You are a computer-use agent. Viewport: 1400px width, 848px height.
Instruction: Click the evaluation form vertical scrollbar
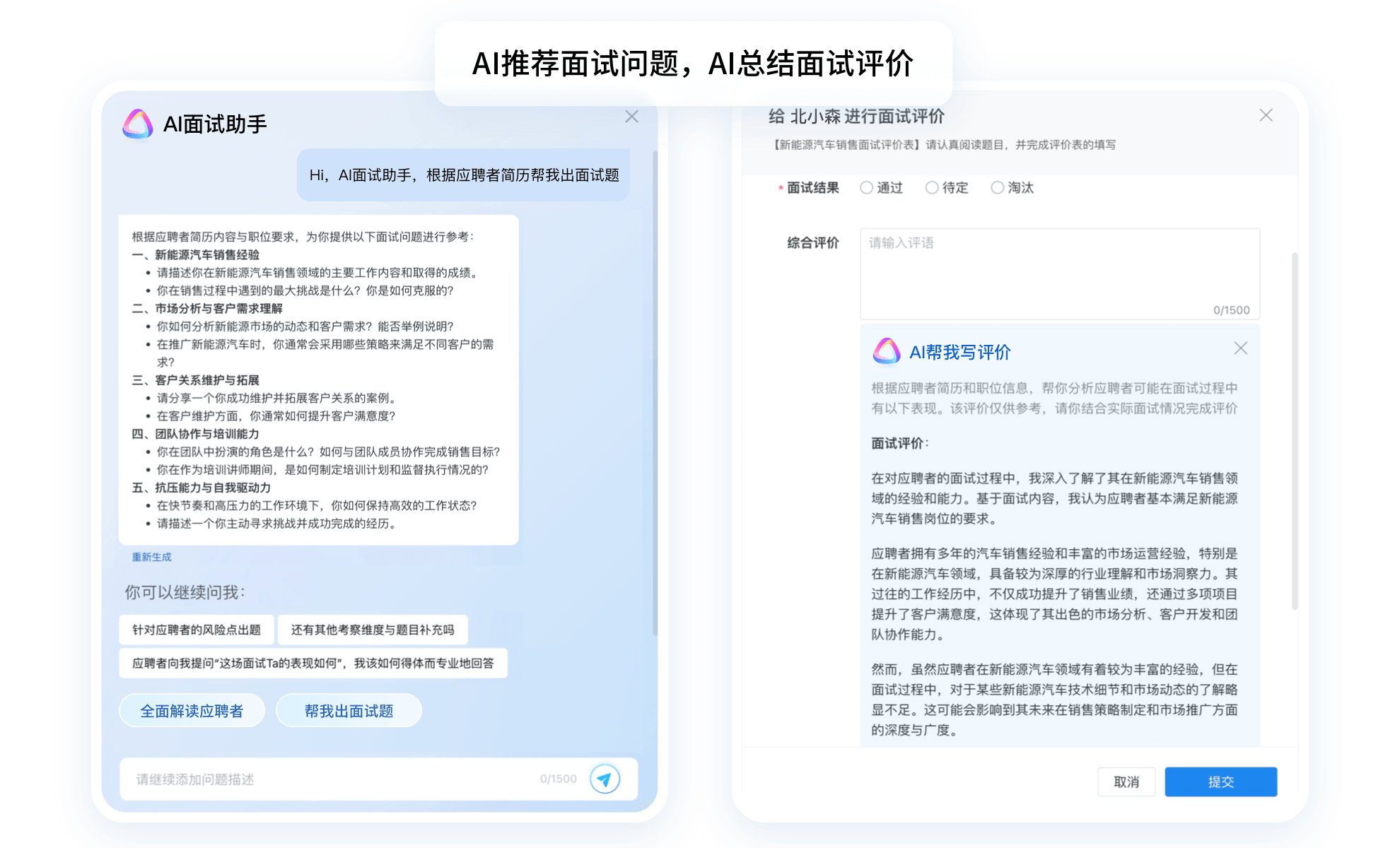tap(1295, 431)
